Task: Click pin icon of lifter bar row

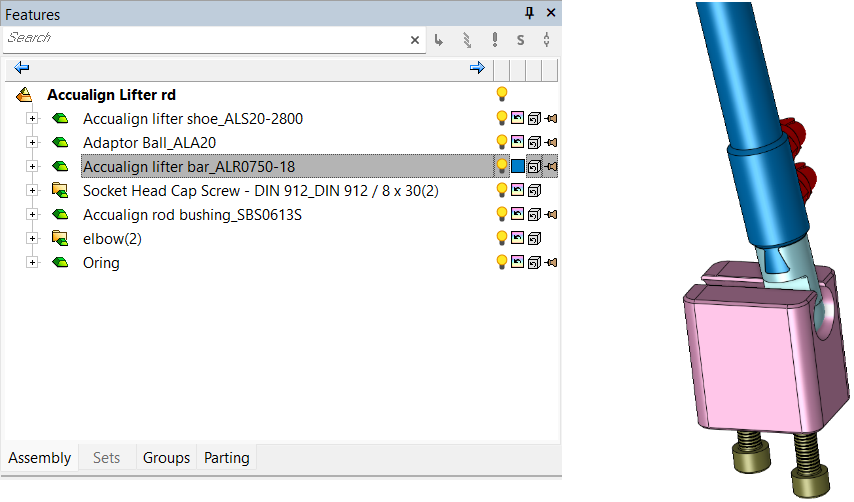Action: [551, 166]
